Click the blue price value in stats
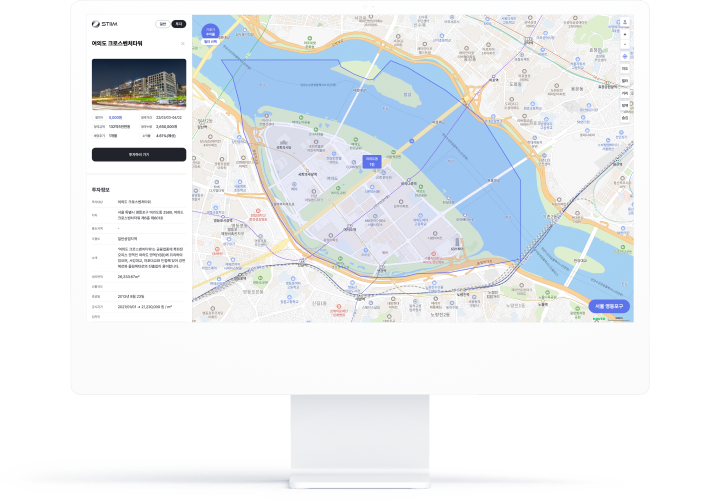 (x=115, y=118)
